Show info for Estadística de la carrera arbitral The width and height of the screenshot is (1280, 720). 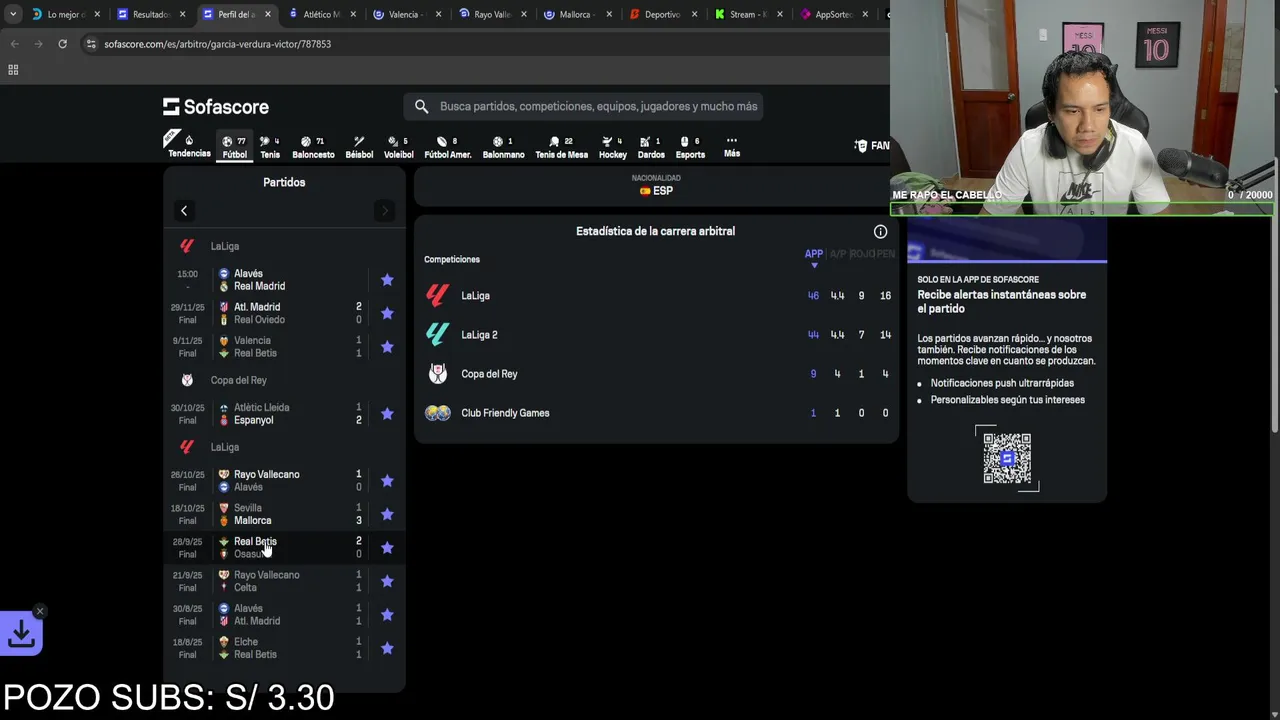tap(880, 231)
